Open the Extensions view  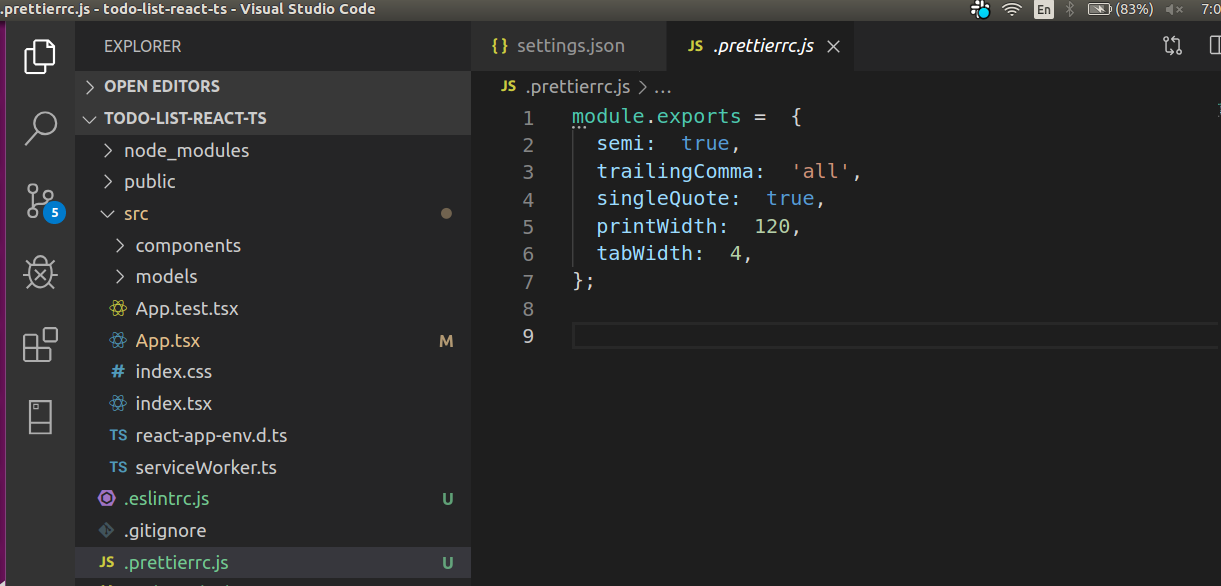[x=40, y=344]
